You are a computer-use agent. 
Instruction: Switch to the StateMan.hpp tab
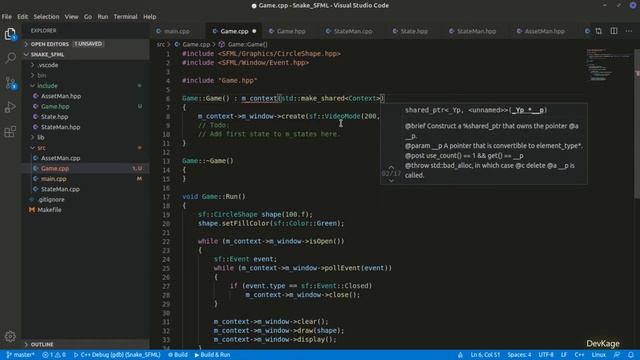click(x=476, y=31)
